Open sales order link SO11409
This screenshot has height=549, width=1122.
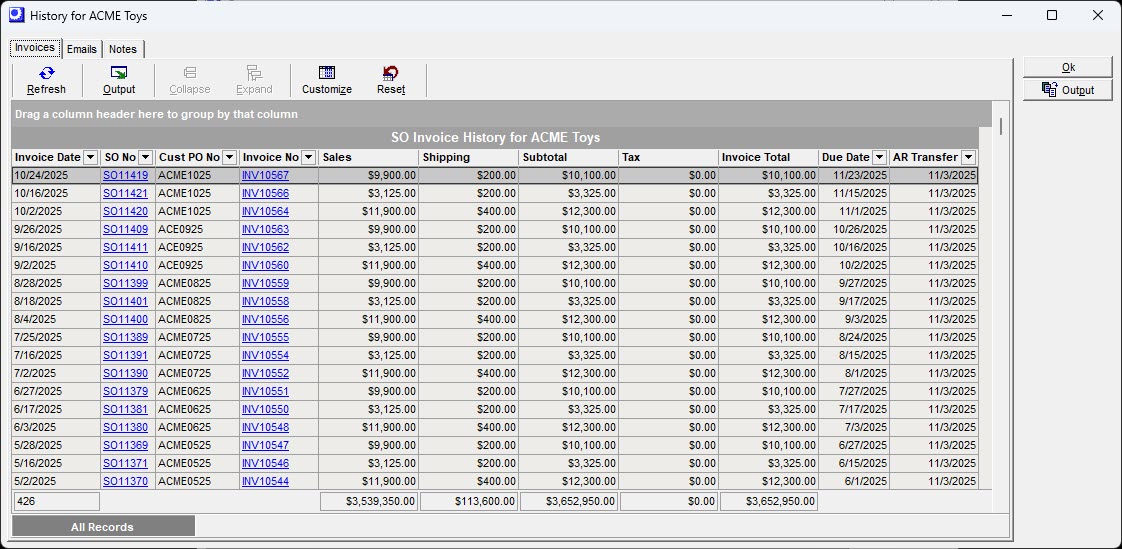click(125, 229)
